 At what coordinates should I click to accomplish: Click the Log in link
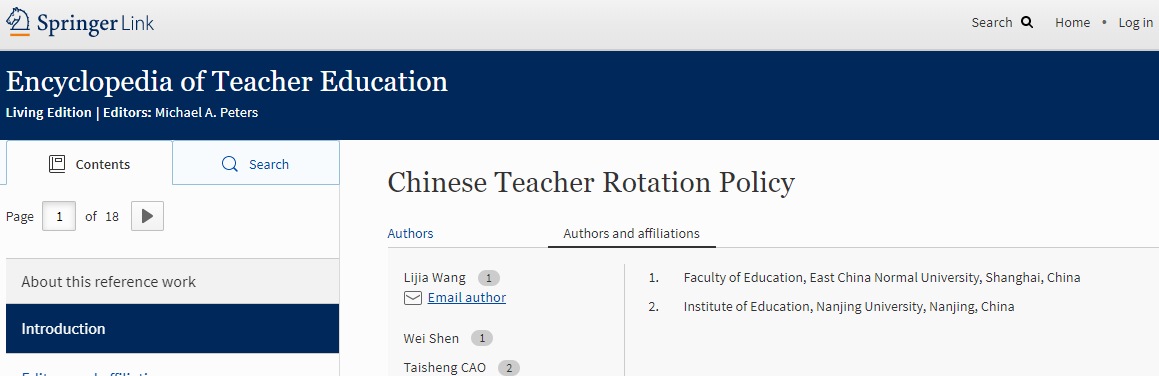tap(1135, 22)
